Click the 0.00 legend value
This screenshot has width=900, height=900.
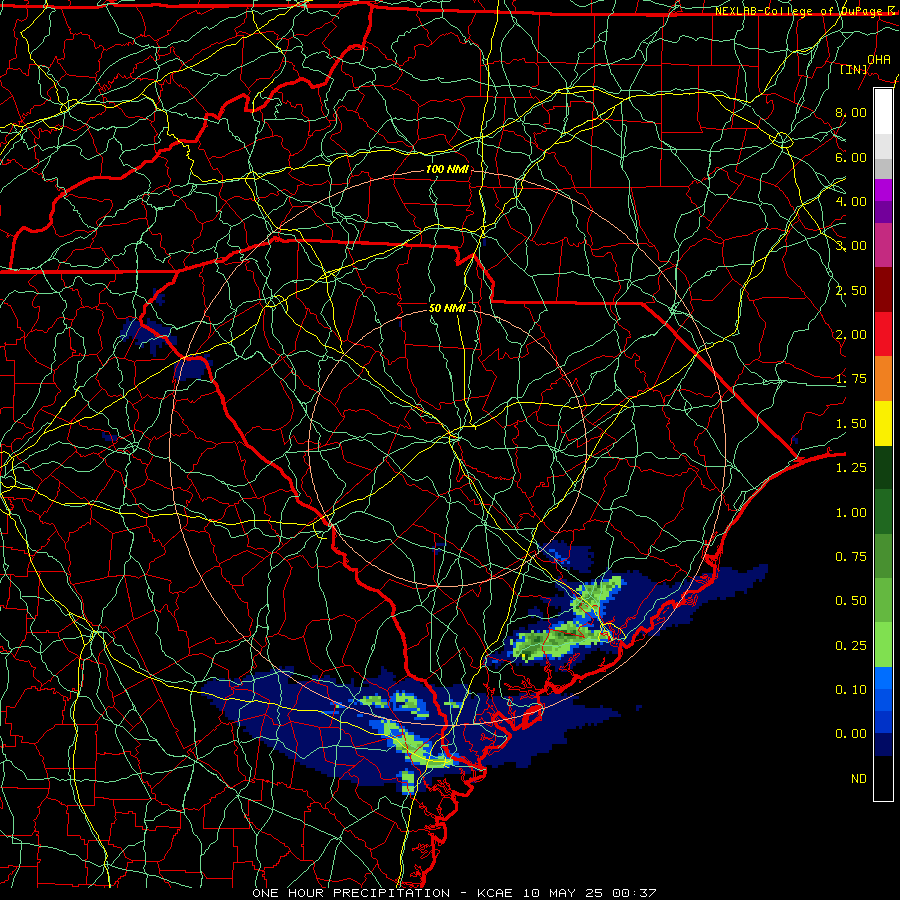point(851,734)
